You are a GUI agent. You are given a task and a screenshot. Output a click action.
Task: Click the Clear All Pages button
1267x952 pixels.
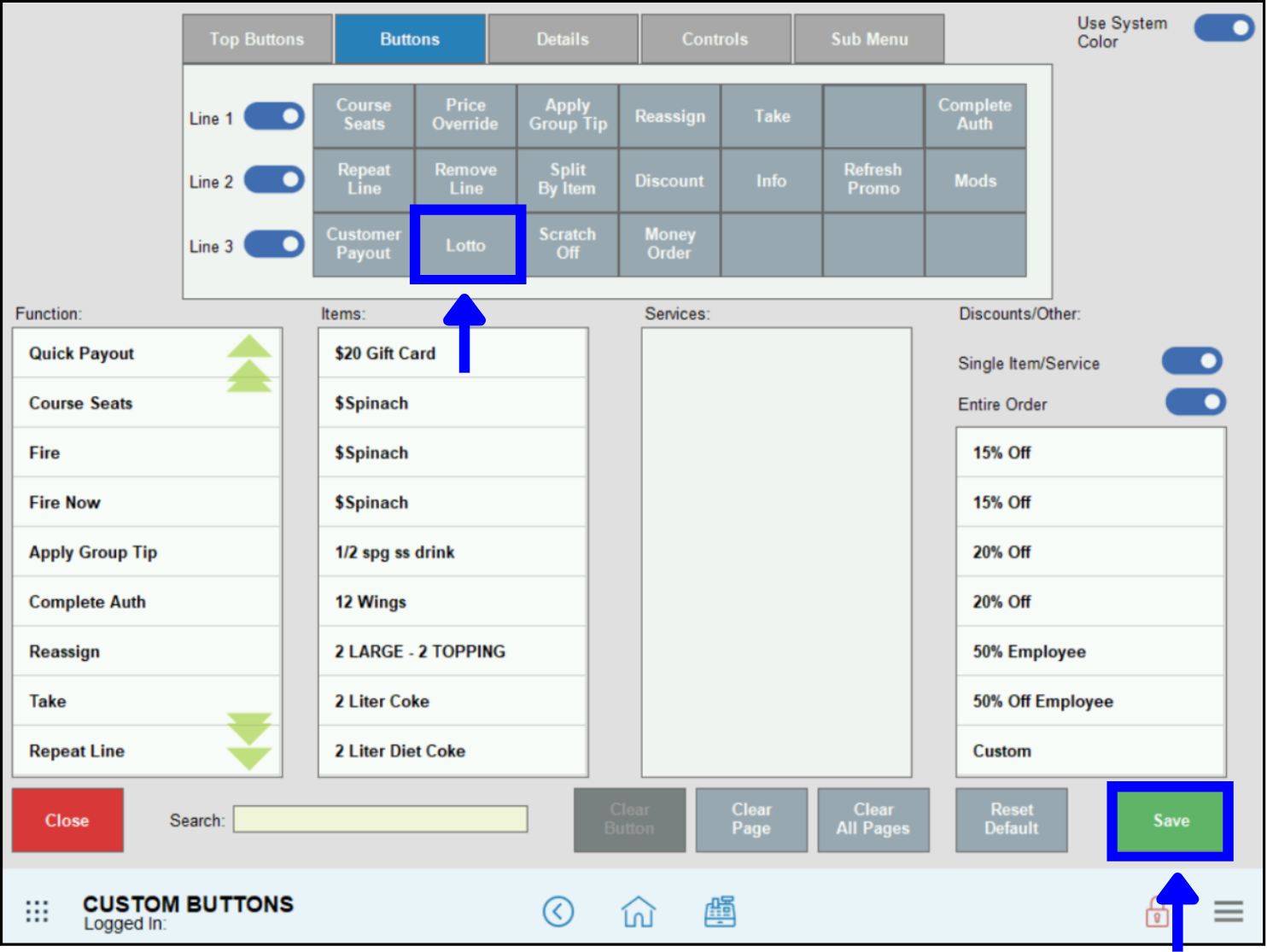pos(873,820)
